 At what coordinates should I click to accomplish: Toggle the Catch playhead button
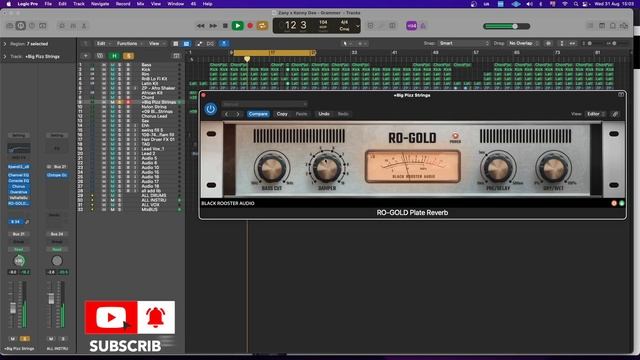(x=224, y=44)
